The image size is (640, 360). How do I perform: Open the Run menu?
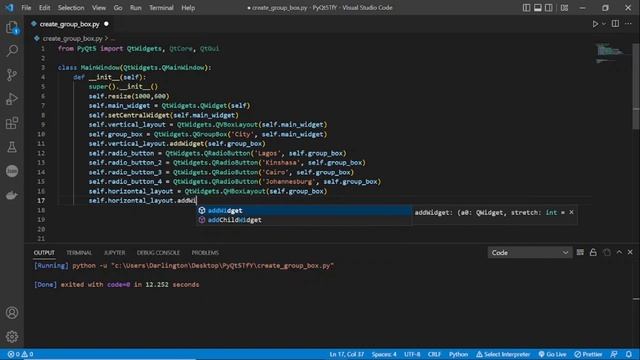pyautogui.click(x=136, y=8)
